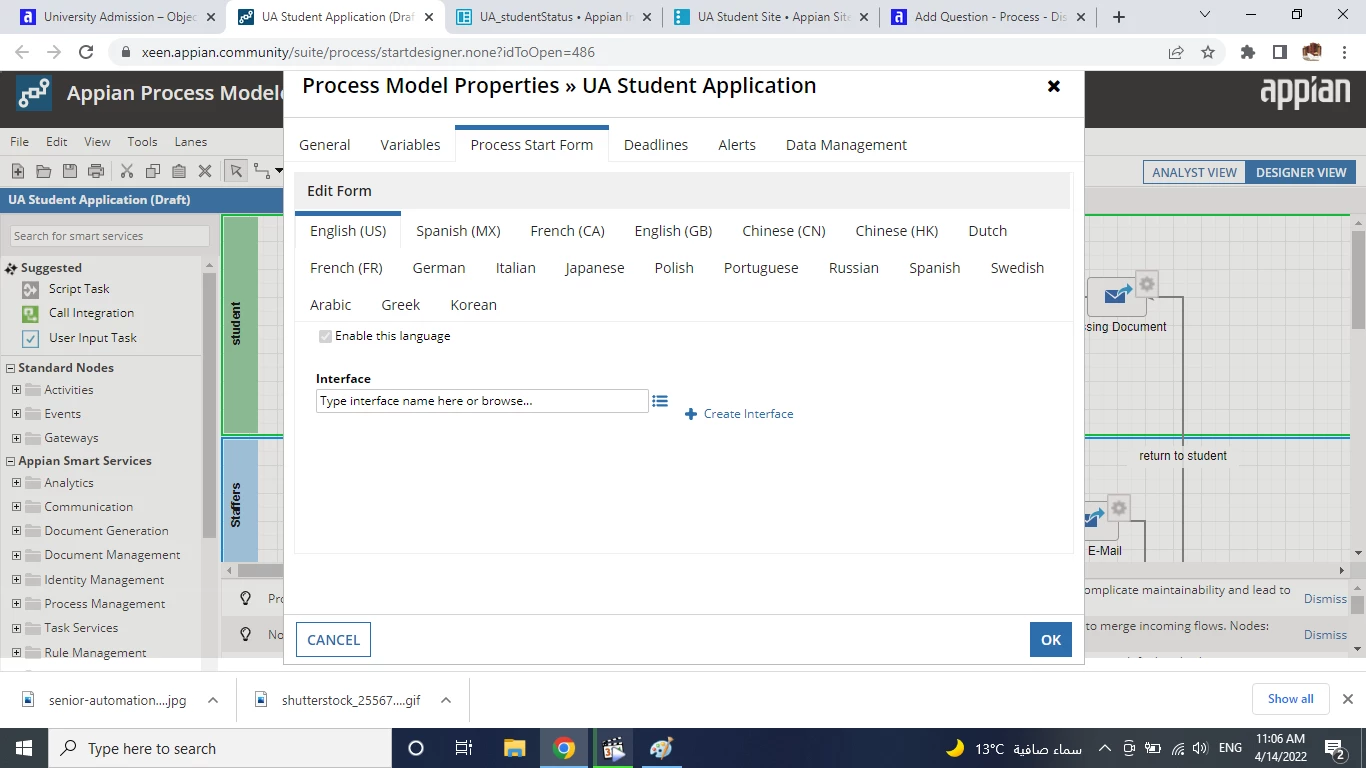Click the Cut scissors icon

(x=127, y=172)
